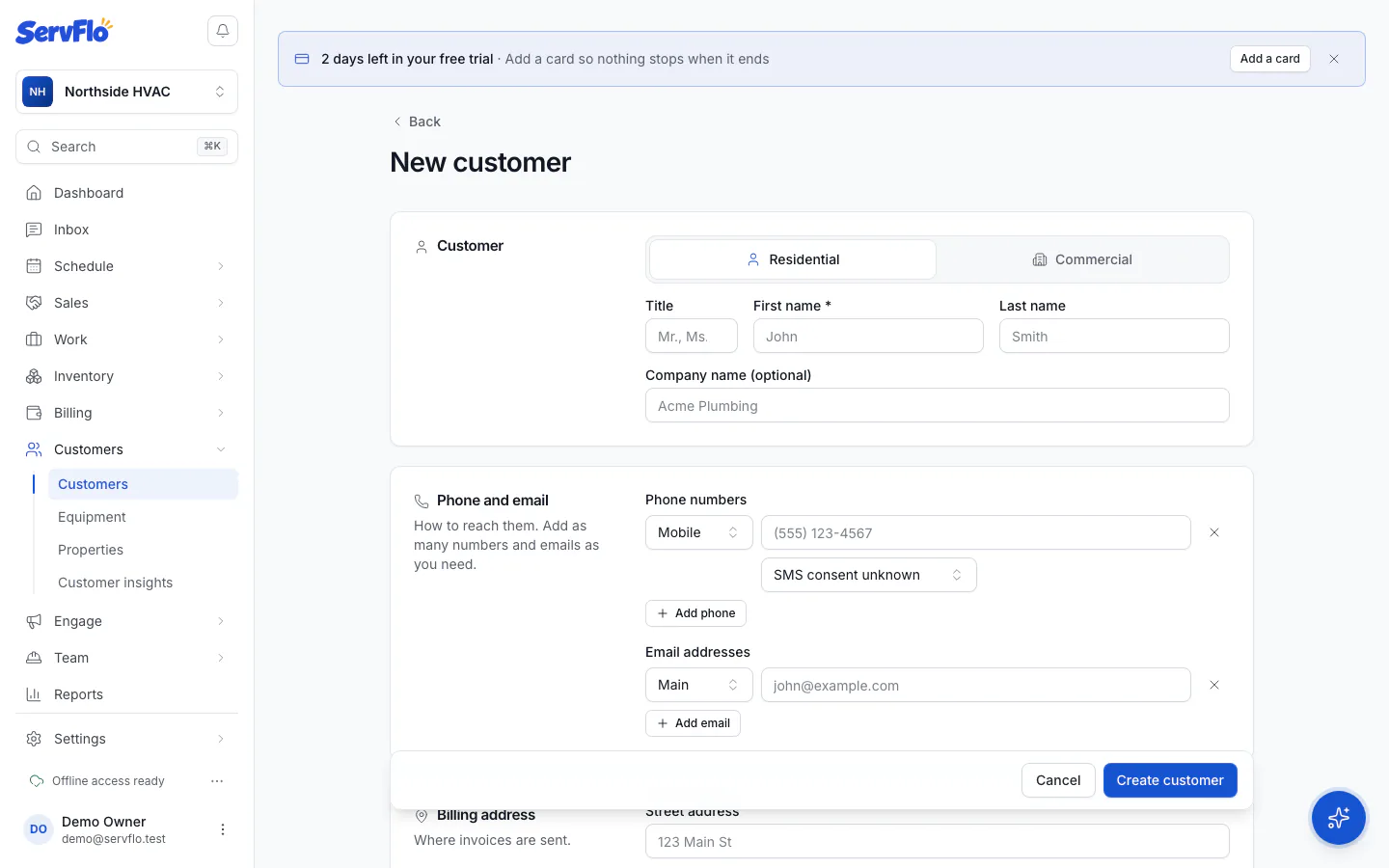Click Add email button

[x=693, y=723]
